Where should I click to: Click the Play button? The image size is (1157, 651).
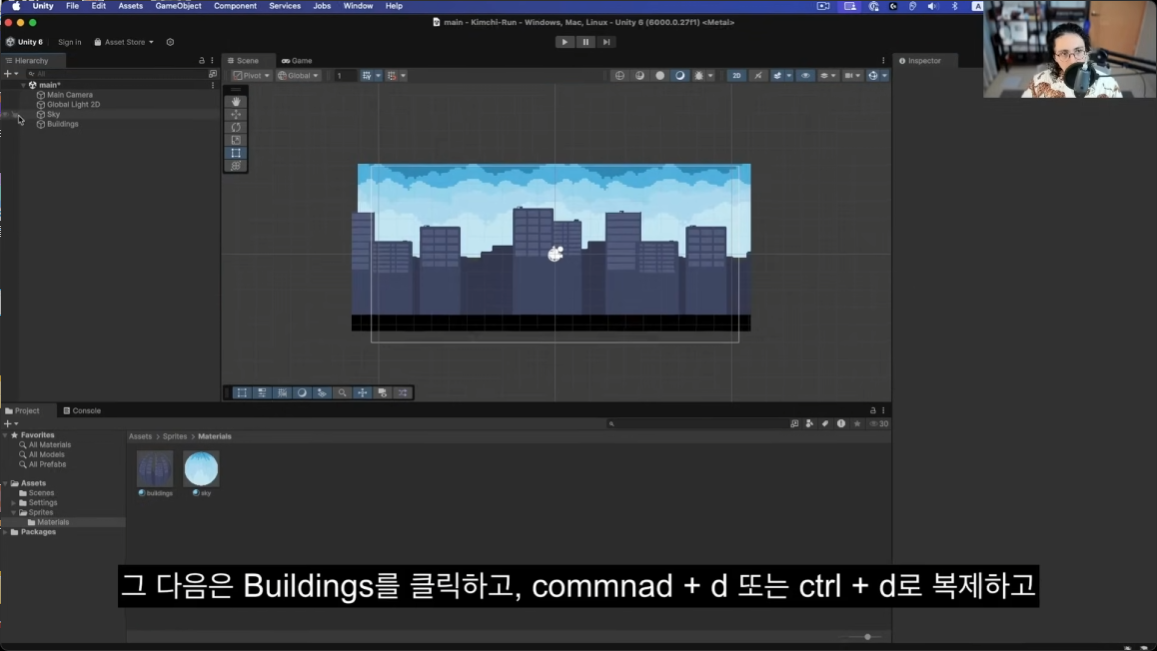pos(564,42)
